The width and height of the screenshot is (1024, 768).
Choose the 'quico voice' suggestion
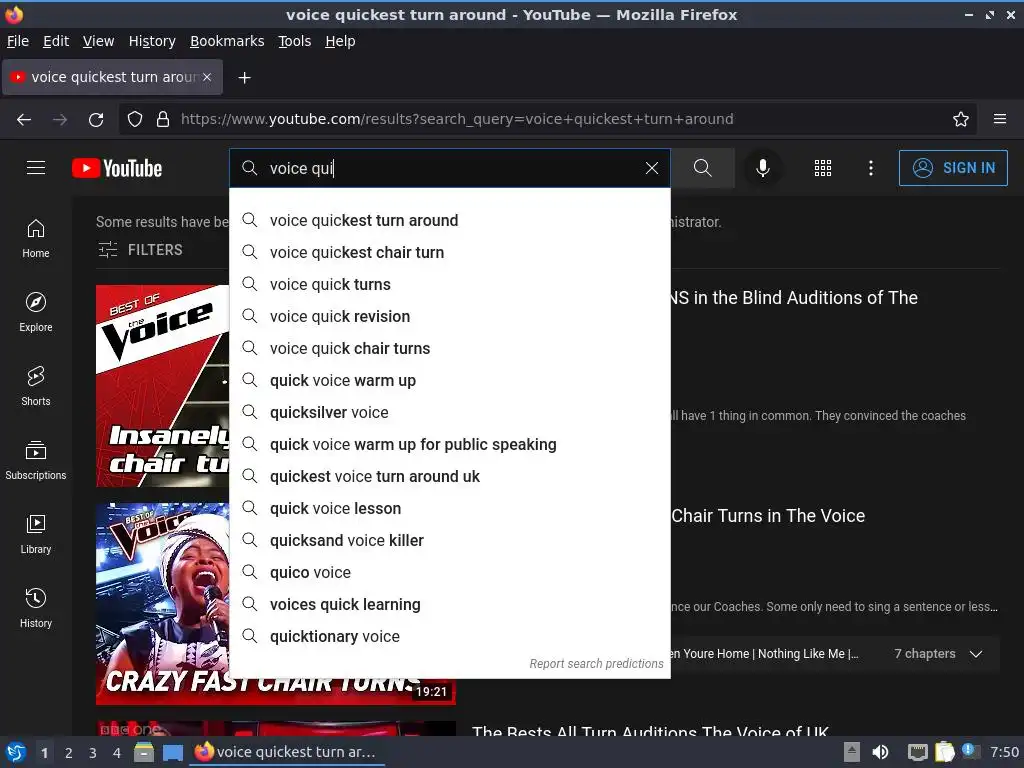[x=450, y=572]
